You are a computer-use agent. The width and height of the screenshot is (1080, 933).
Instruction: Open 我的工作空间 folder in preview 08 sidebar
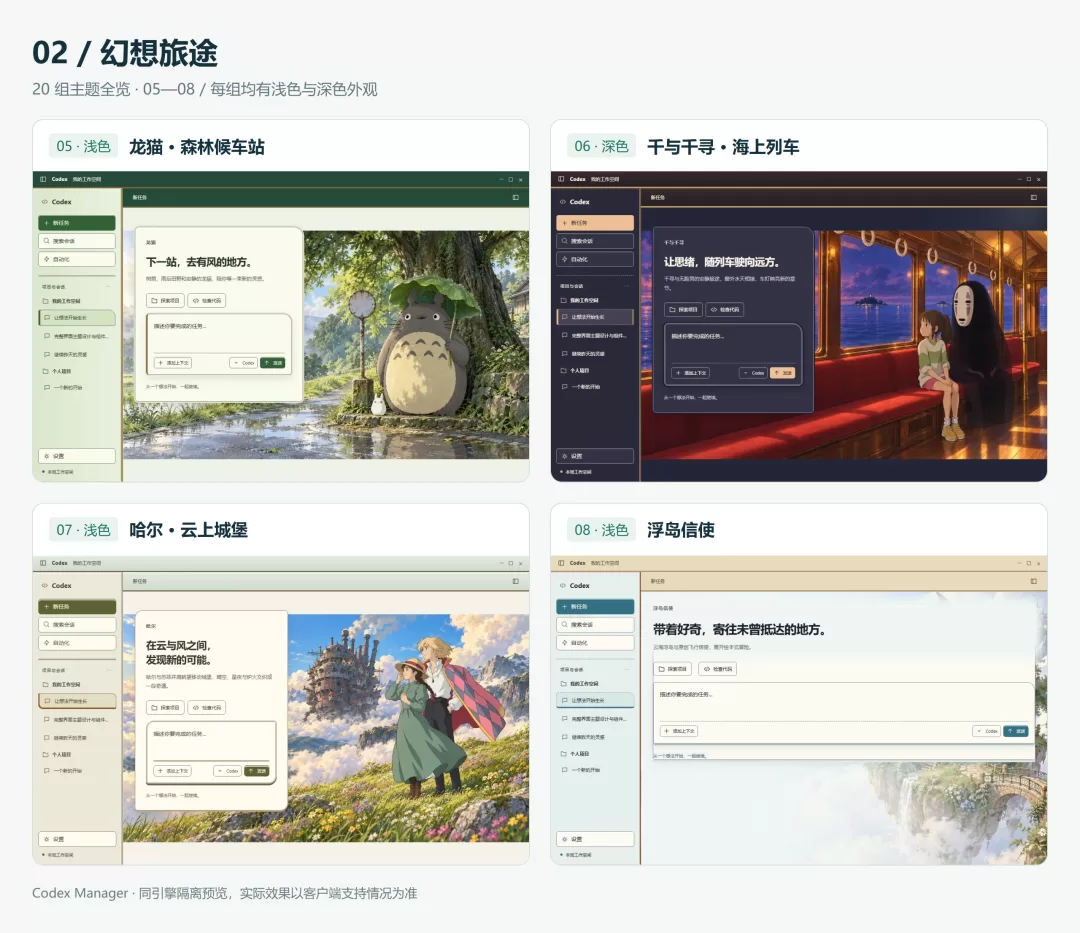(x=580, y=684)
